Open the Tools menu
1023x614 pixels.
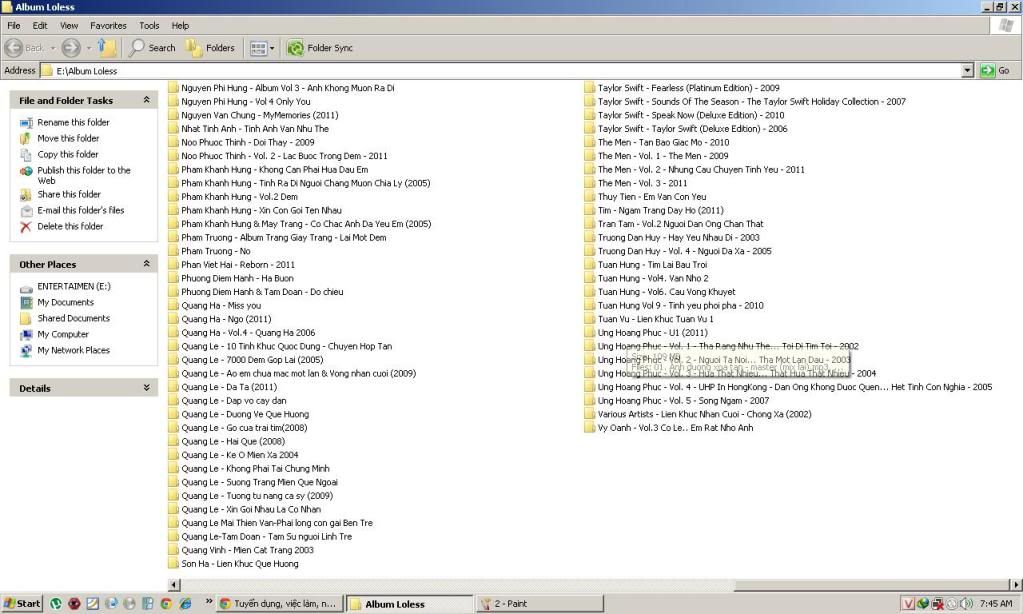coord(149,25)
